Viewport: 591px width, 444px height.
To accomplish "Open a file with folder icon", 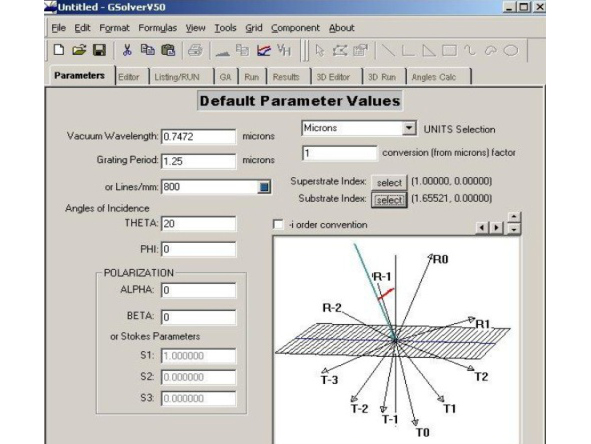I will click(x=79, y=50).
